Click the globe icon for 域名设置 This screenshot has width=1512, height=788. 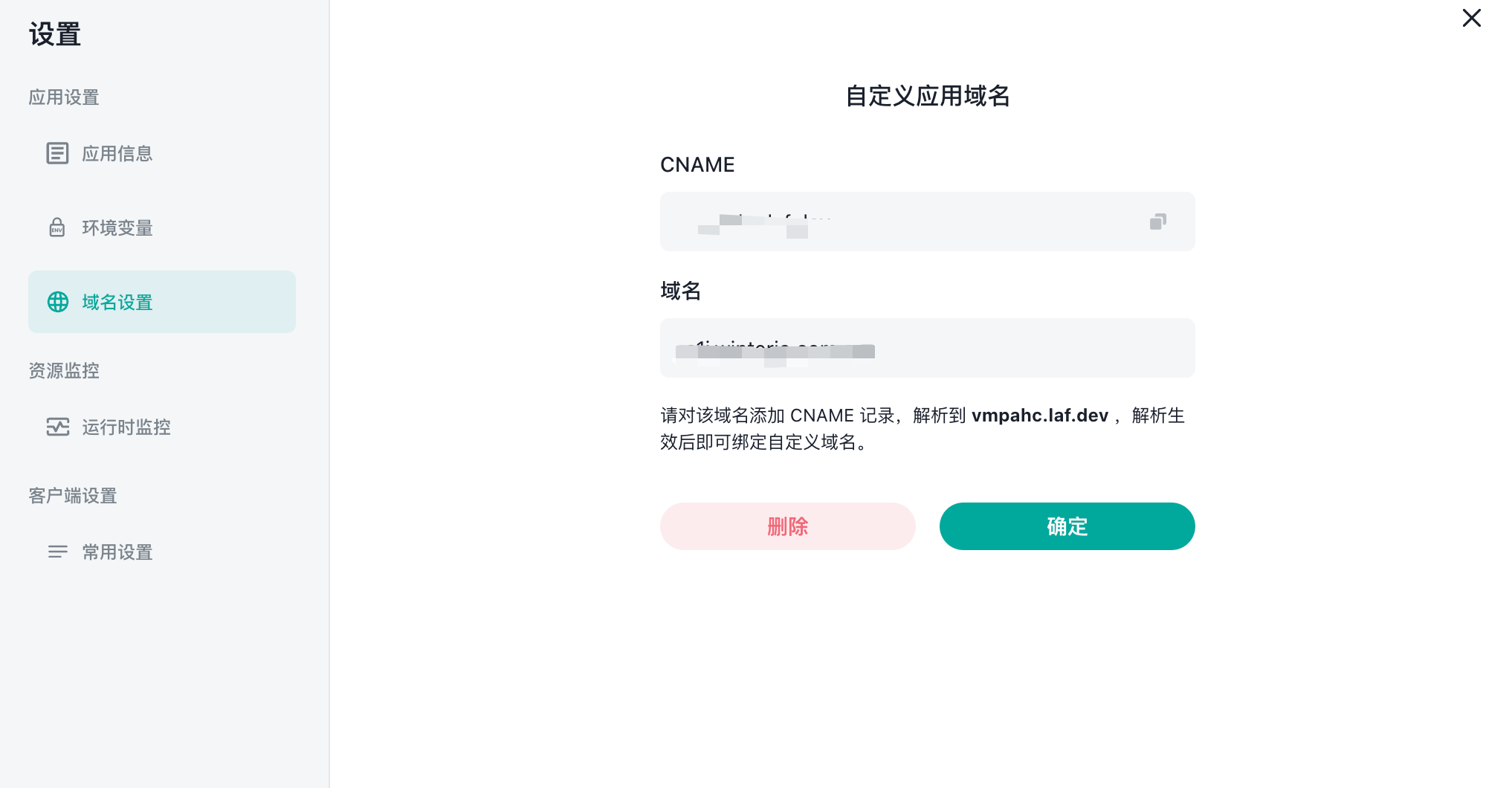tap(58, 302)
